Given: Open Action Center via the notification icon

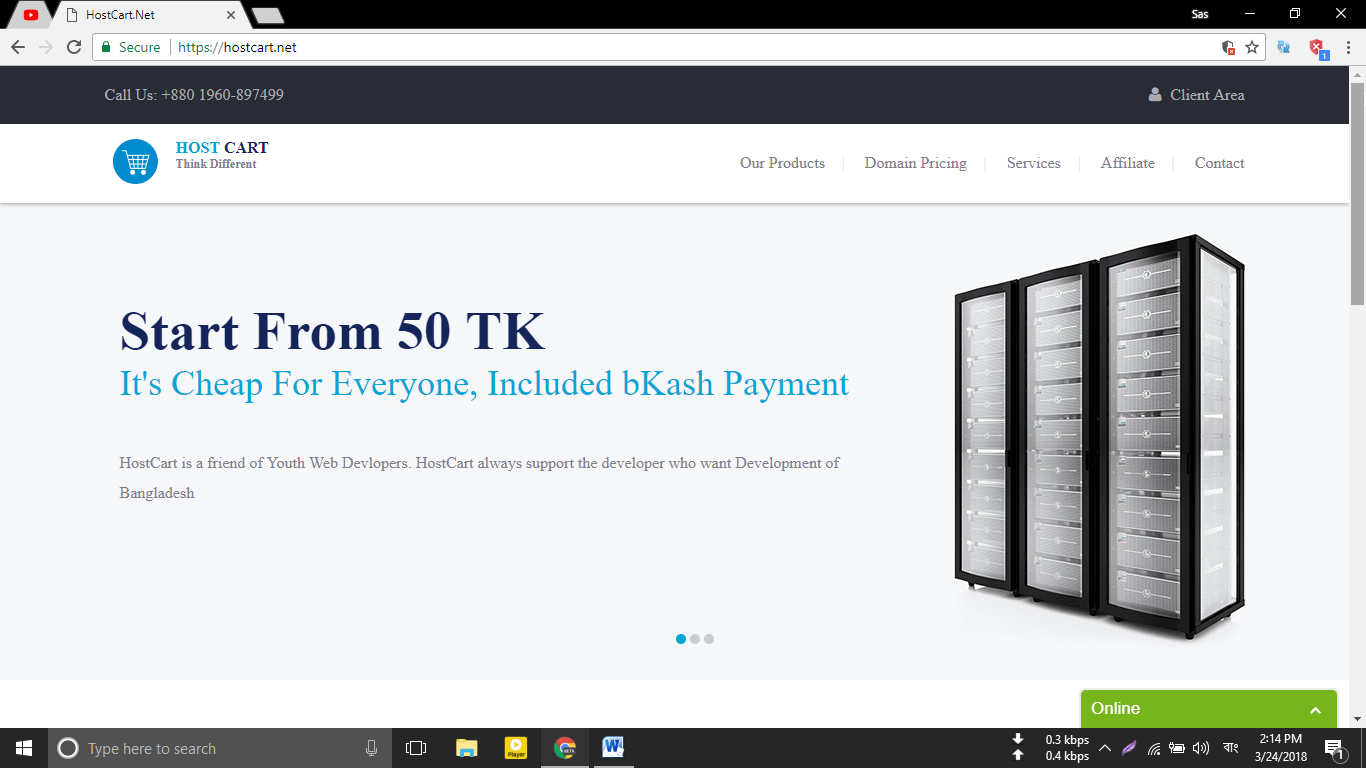Looking at the screenshot, I should (1334, 748).
